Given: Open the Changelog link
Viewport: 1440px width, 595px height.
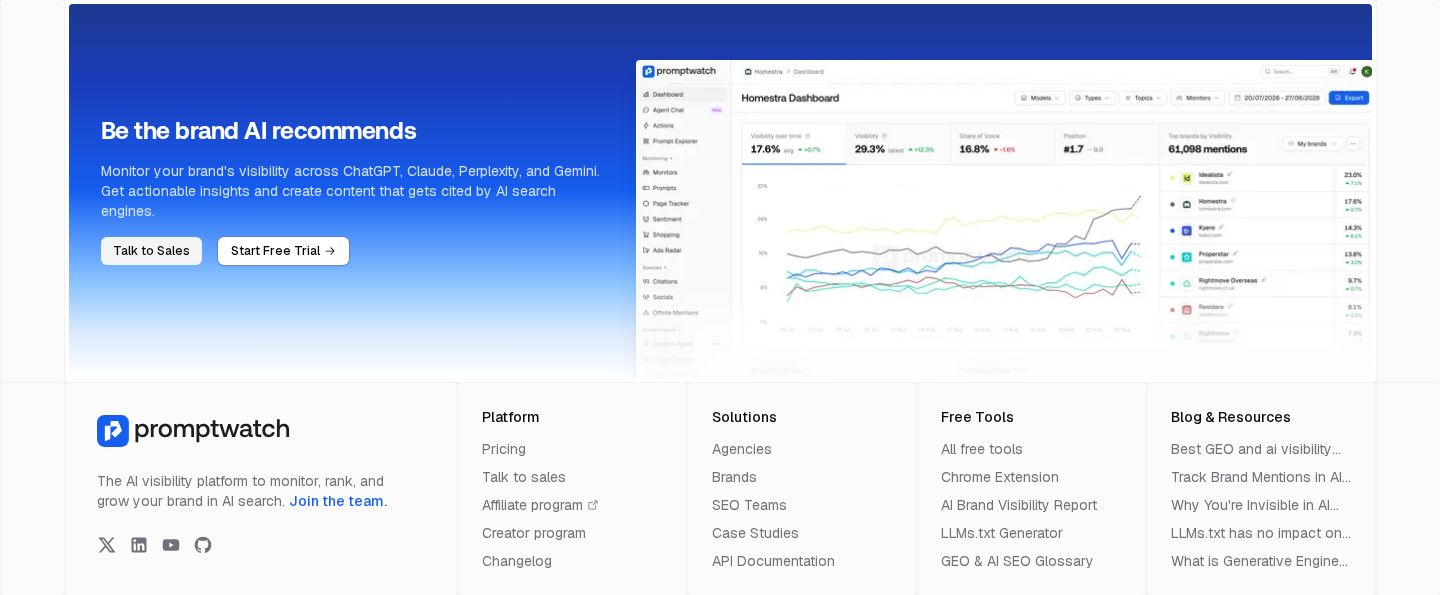Looking at the screenshot, I should pyautogui.click(x=517, y=561).
